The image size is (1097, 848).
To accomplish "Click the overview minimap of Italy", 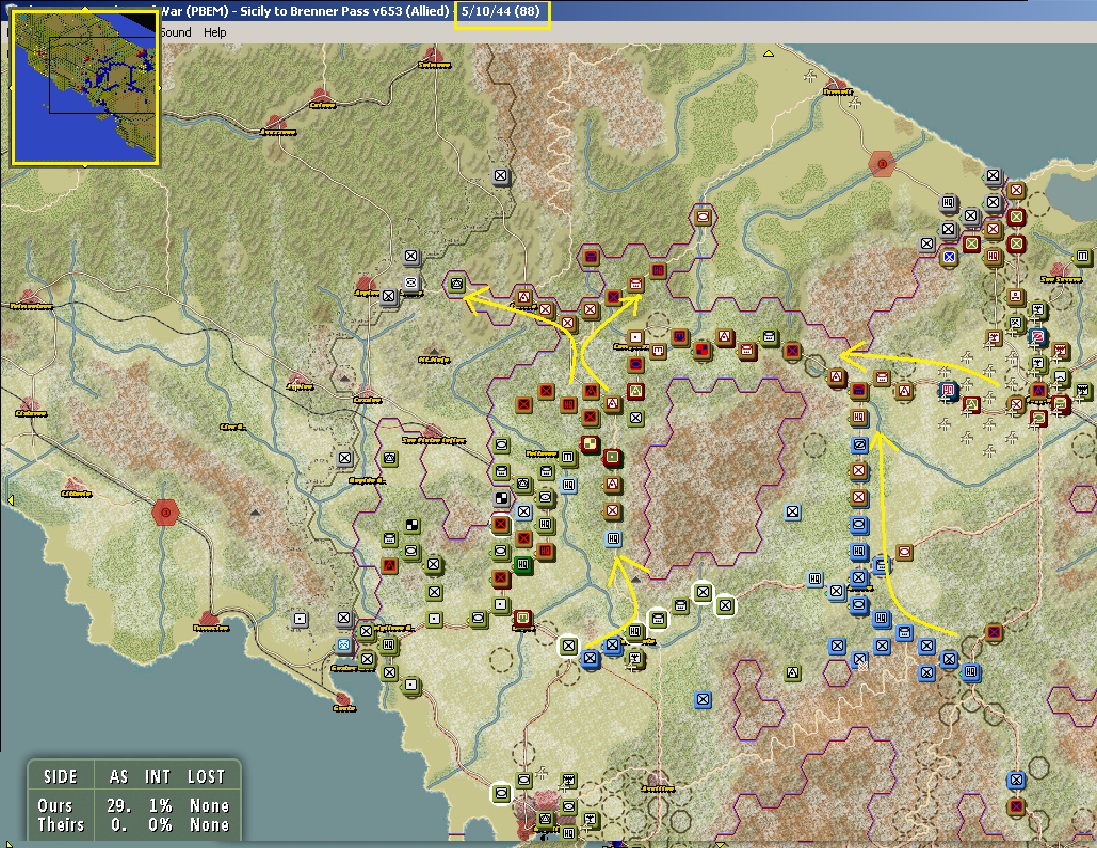I will 85,87.
